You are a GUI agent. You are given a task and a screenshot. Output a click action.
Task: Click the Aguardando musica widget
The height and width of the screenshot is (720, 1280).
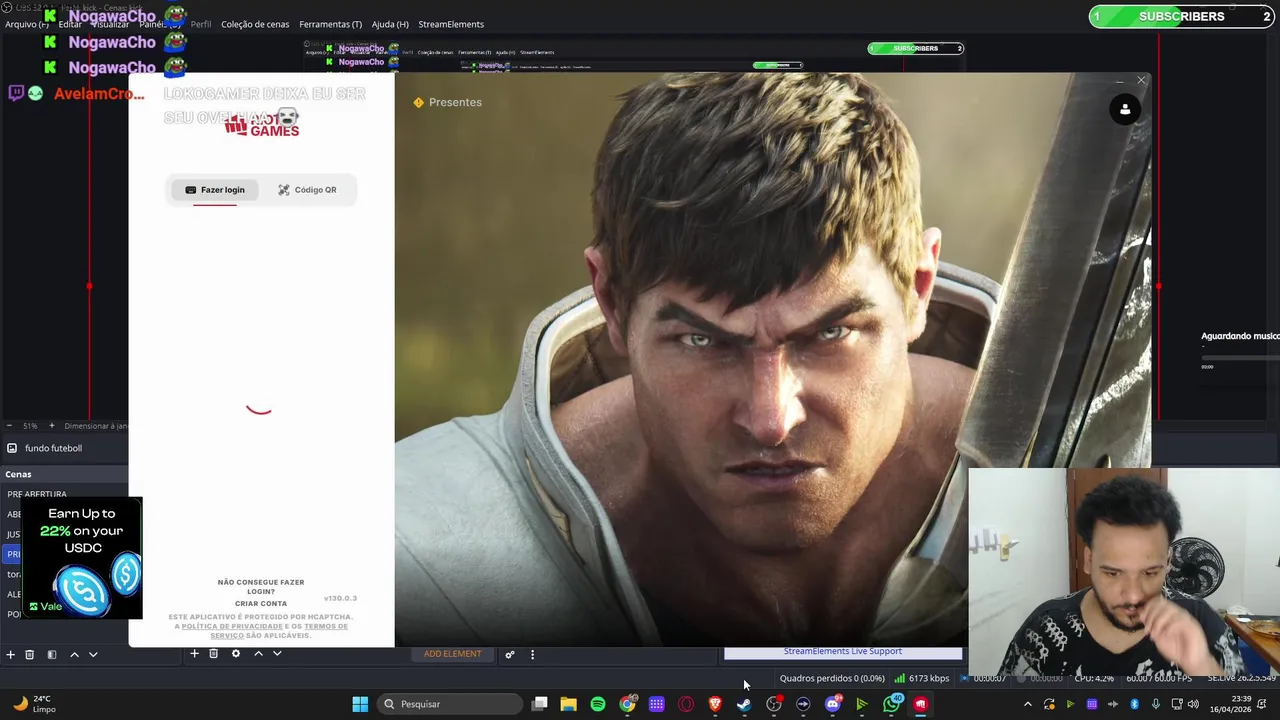pos(1240,350)
